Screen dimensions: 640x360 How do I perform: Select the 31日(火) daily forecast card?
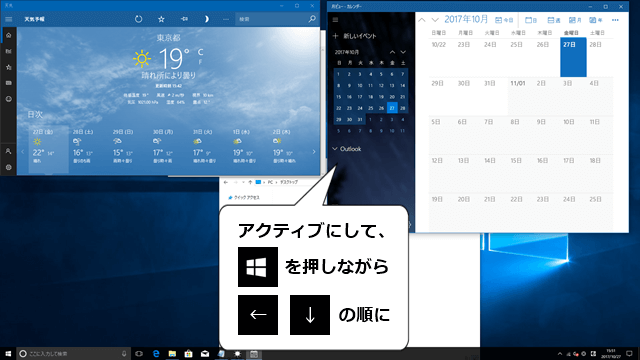tap(209, 149)
